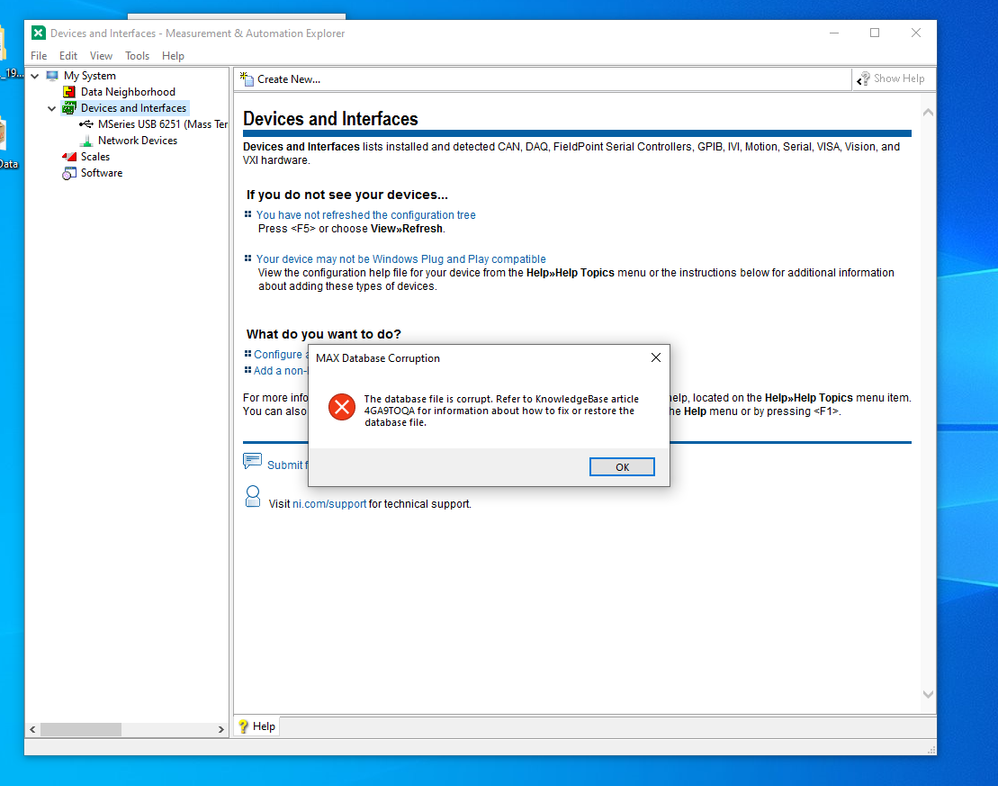The height and width of the screenshot is (786, 998).
Task: Click the content pane scroll up arrow
Action: click(x=928, y=113)
